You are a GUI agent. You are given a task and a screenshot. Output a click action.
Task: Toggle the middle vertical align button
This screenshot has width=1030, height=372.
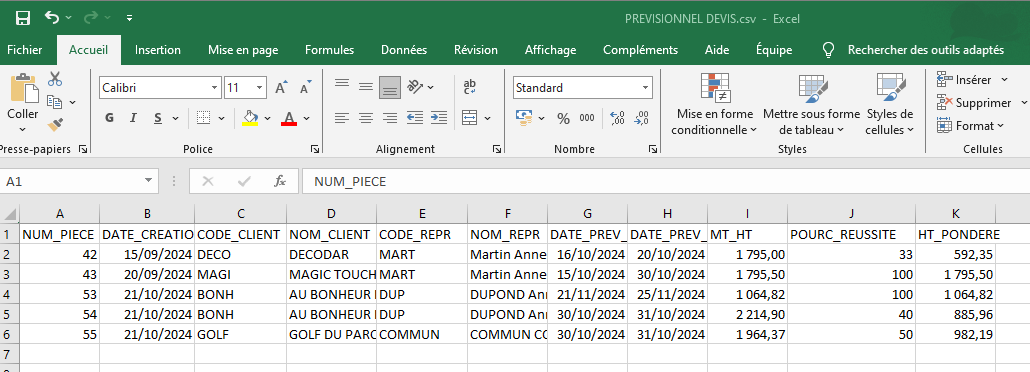[366, 87]
